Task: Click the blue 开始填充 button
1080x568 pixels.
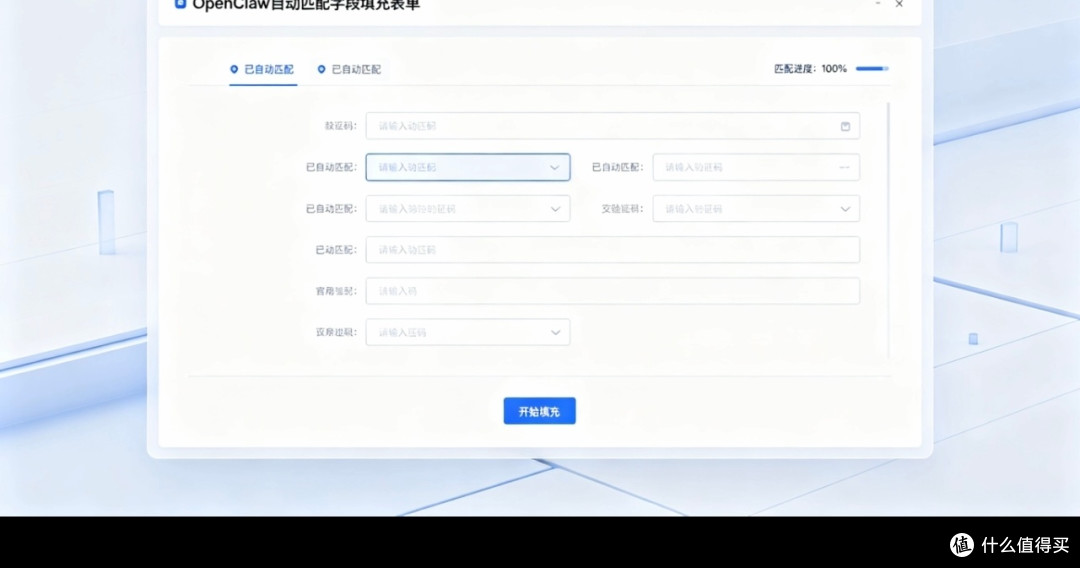Action: coord(539,411)
